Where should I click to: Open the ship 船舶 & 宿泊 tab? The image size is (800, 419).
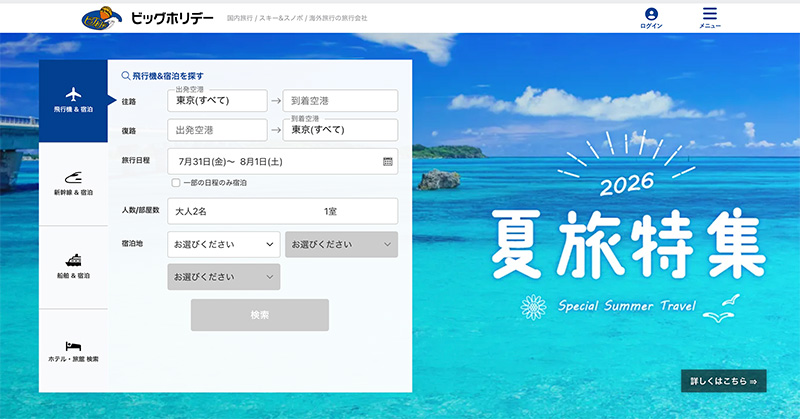pos(73,267)
